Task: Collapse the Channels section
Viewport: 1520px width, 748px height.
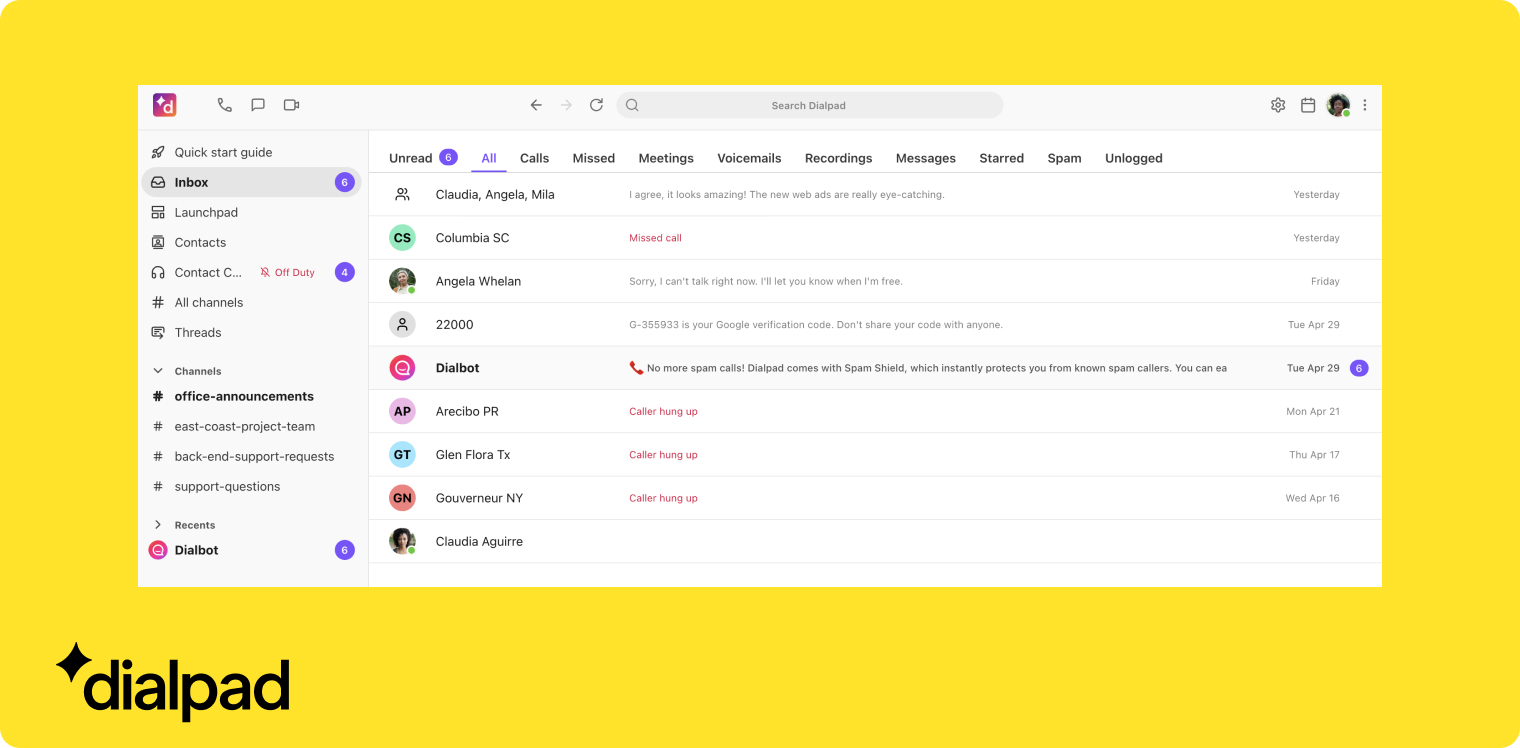Action: point(157,370)
